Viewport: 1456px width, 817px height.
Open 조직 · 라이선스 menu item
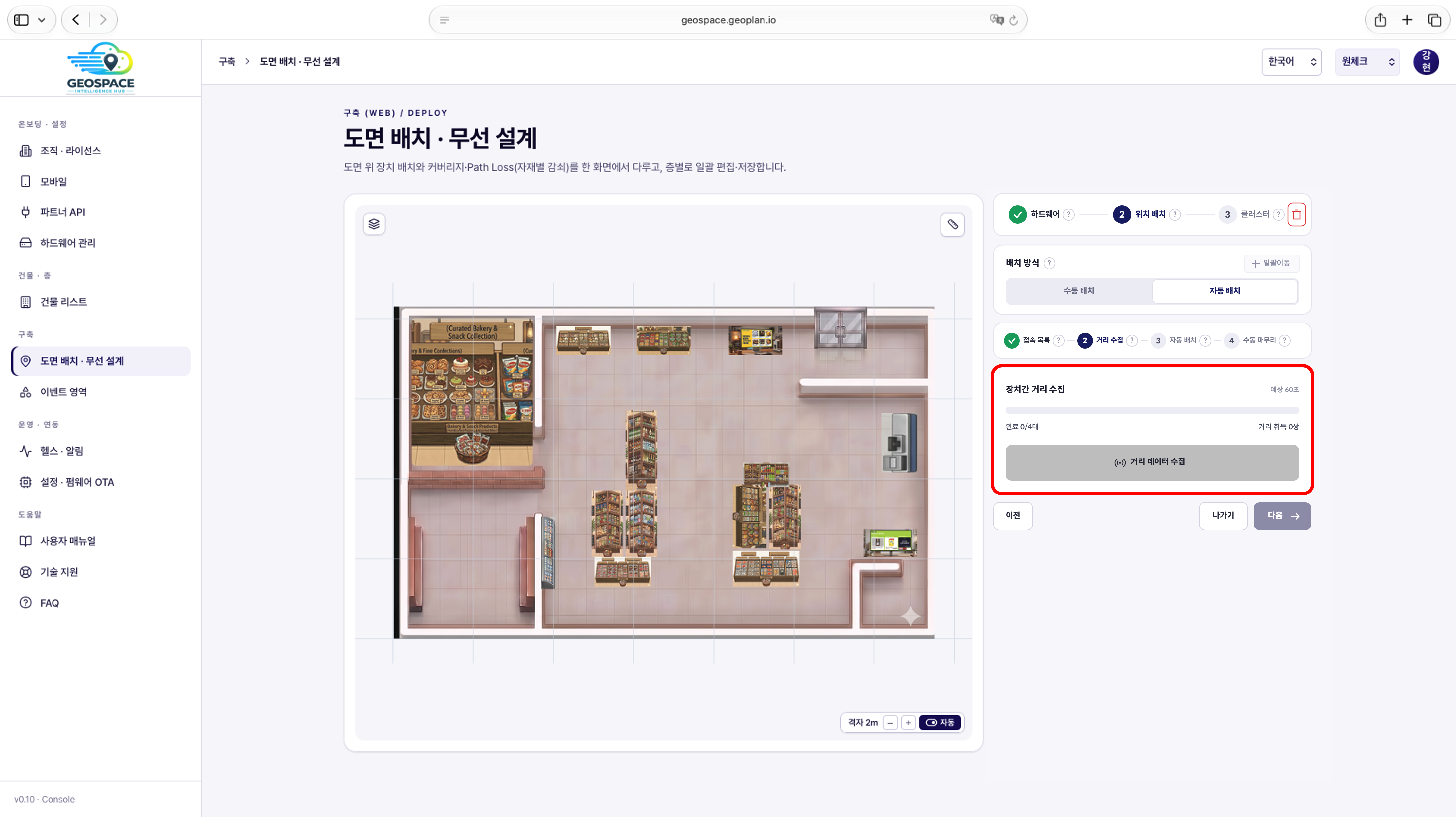[101, 151]
